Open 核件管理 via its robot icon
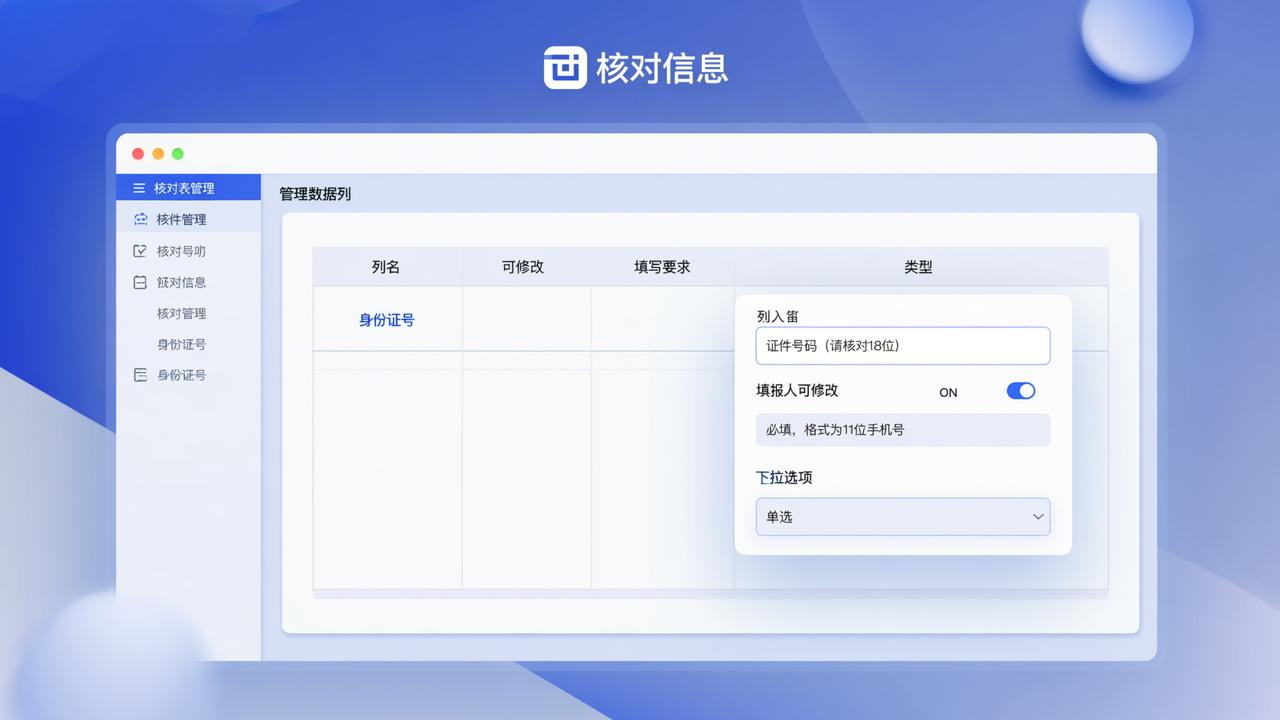This screenshot has height=720, width=1280. pyautogui.click(x=140, y=219)
